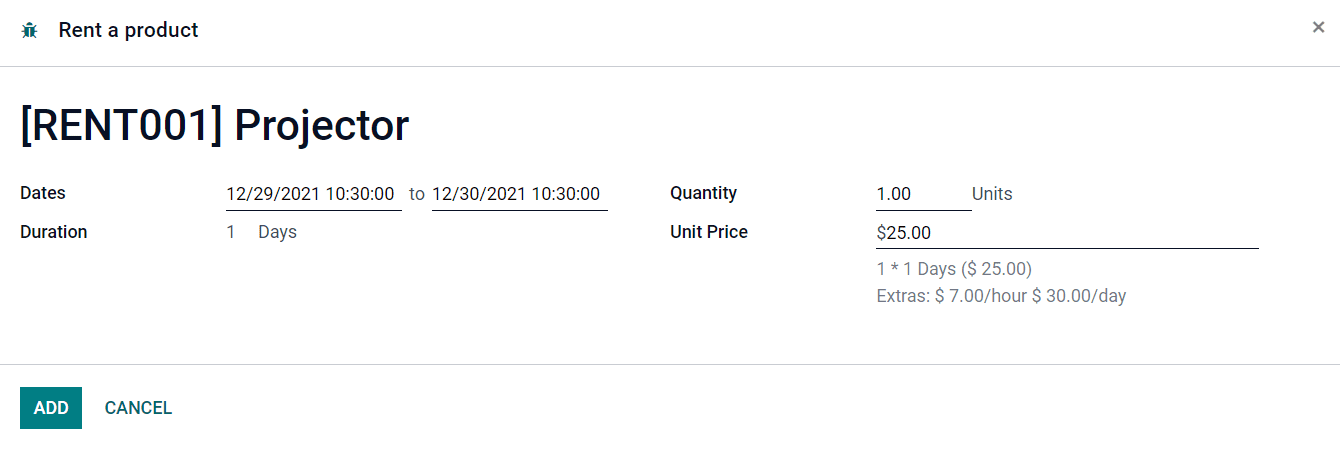
Task: Click the Dates field label
Action: pyautogui.click(x=43, y=193)
